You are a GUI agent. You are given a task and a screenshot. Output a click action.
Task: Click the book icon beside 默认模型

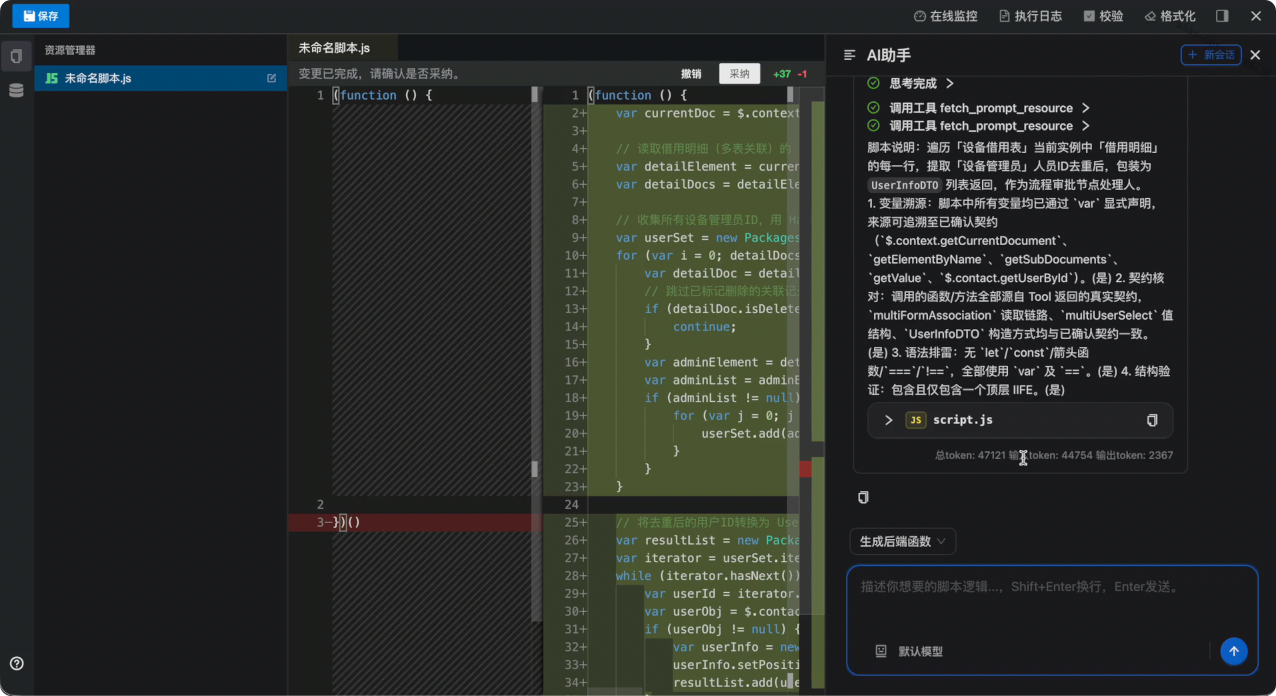[x=881, y=651]
